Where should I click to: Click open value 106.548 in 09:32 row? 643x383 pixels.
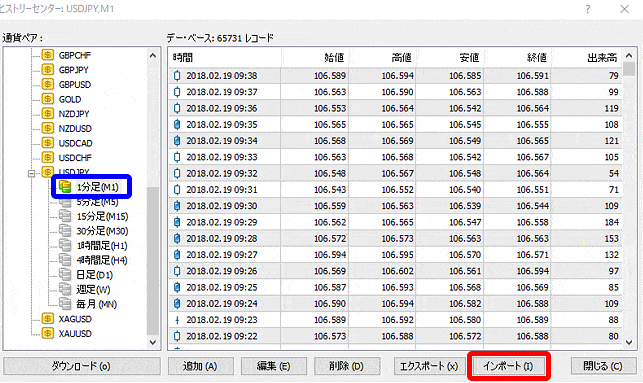pos(330,173)
